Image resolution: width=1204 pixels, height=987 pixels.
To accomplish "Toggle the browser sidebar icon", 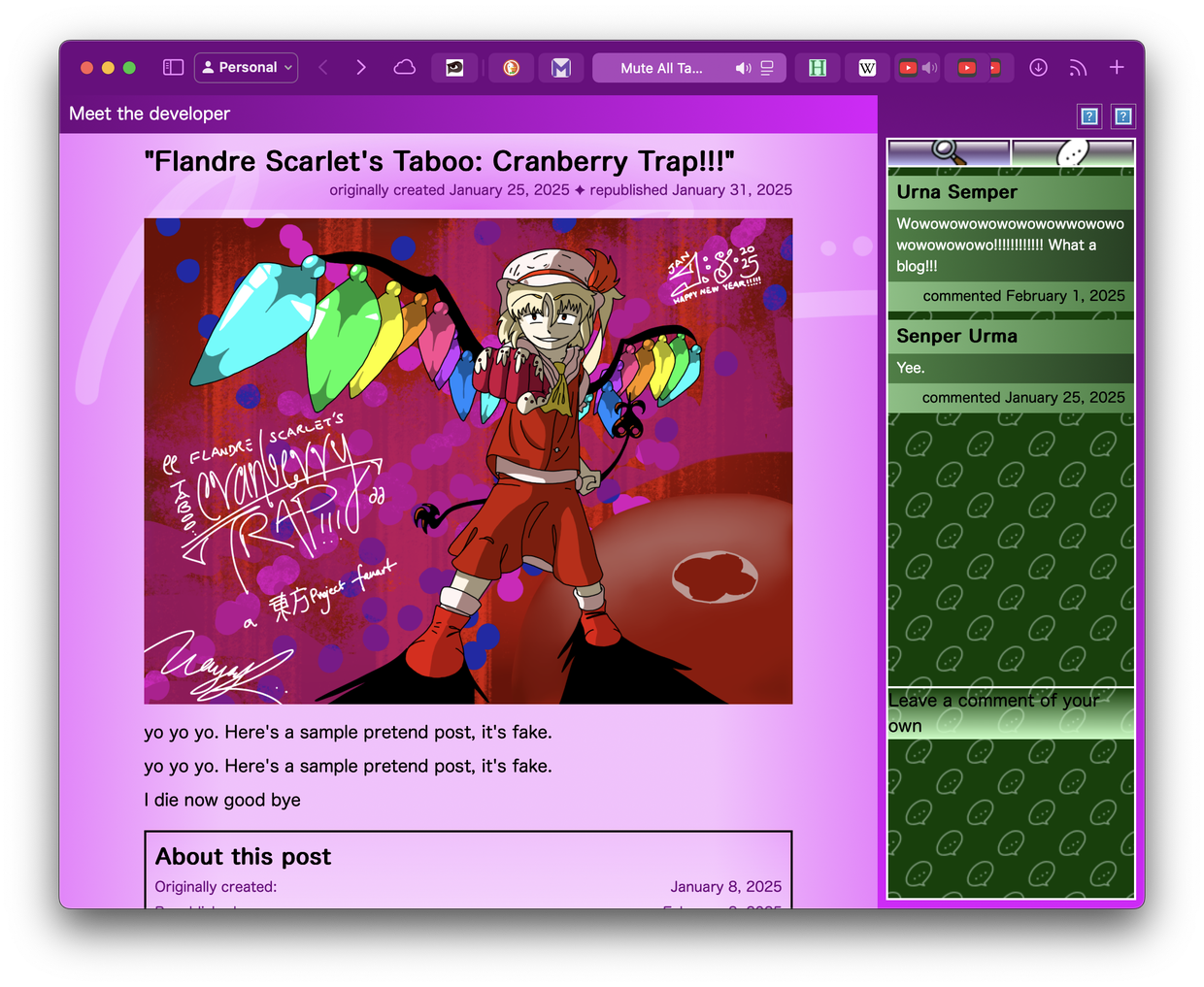I will click(173, 67).
